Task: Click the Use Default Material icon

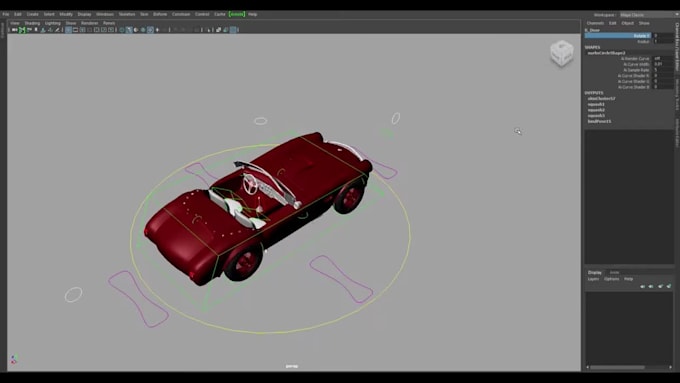Action: click(136, 29)
